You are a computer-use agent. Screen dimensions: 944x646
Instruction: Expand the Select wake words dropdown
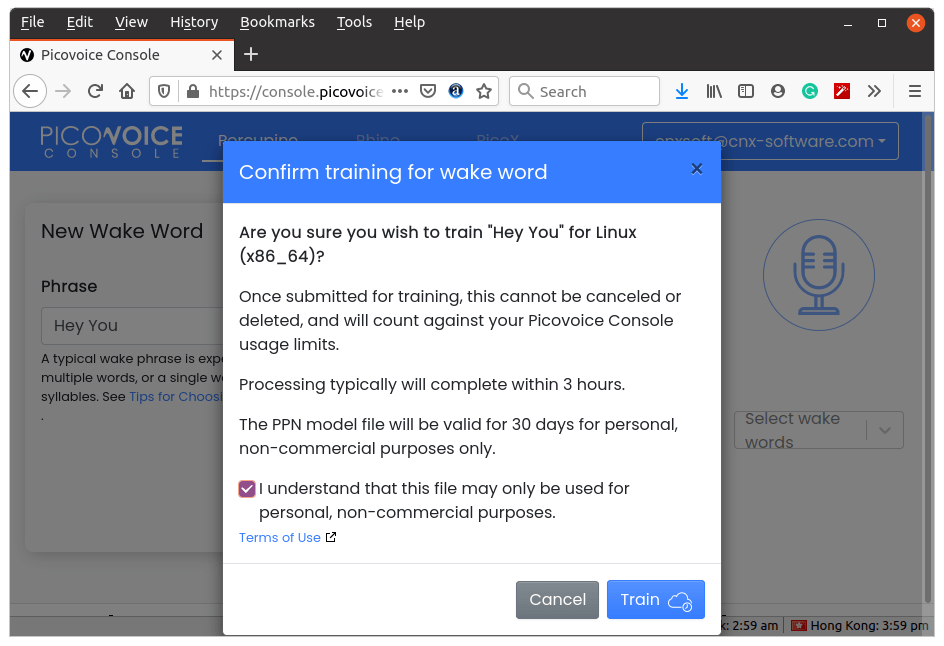[x=819, y=430]
